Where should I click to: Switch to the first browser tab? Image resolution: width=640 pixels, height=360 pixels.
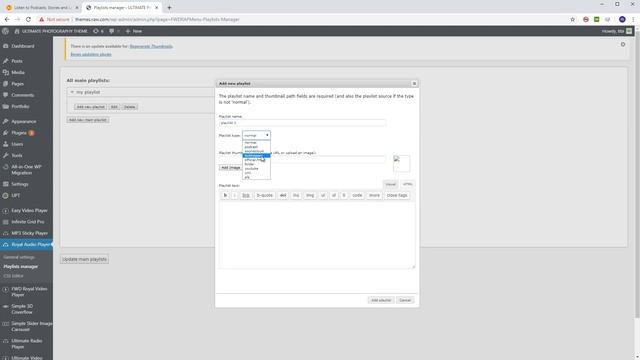42,7
